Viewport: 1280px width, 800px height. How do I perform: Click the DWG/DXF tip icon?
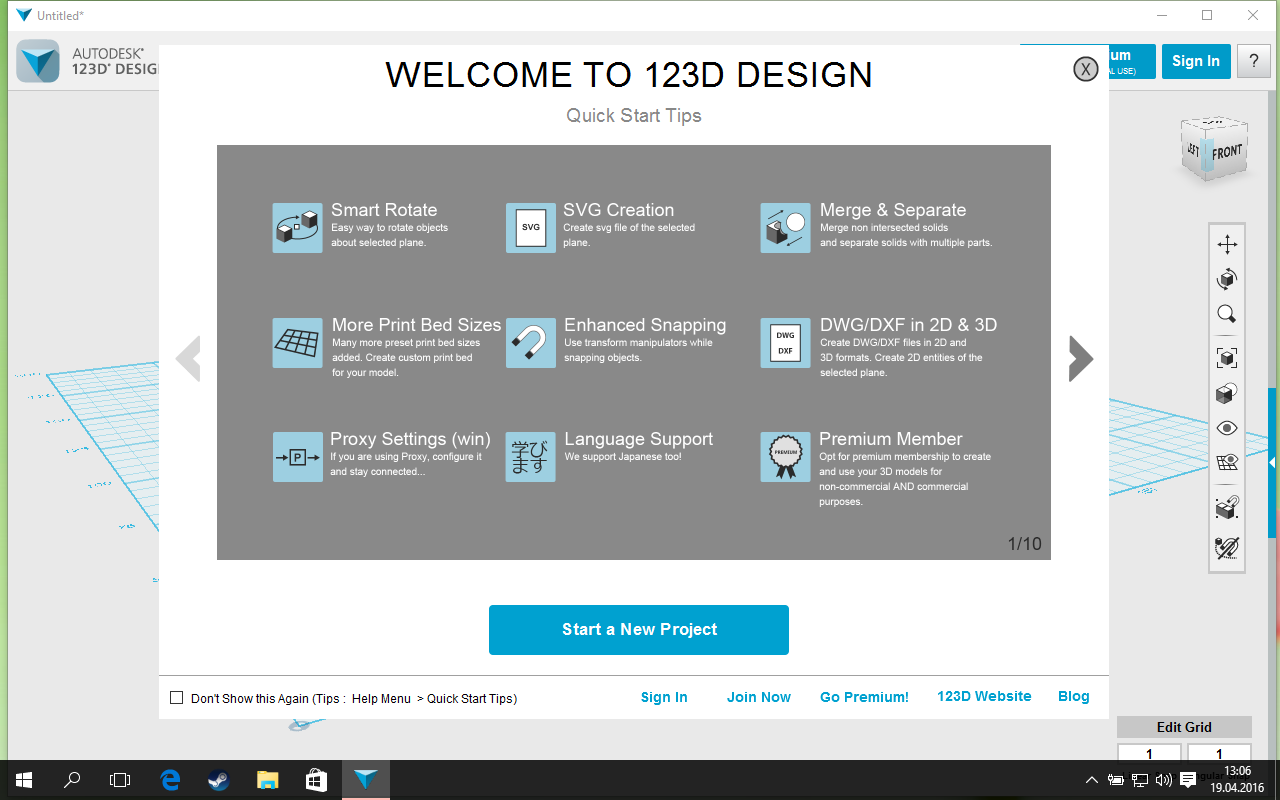[785, 343]
